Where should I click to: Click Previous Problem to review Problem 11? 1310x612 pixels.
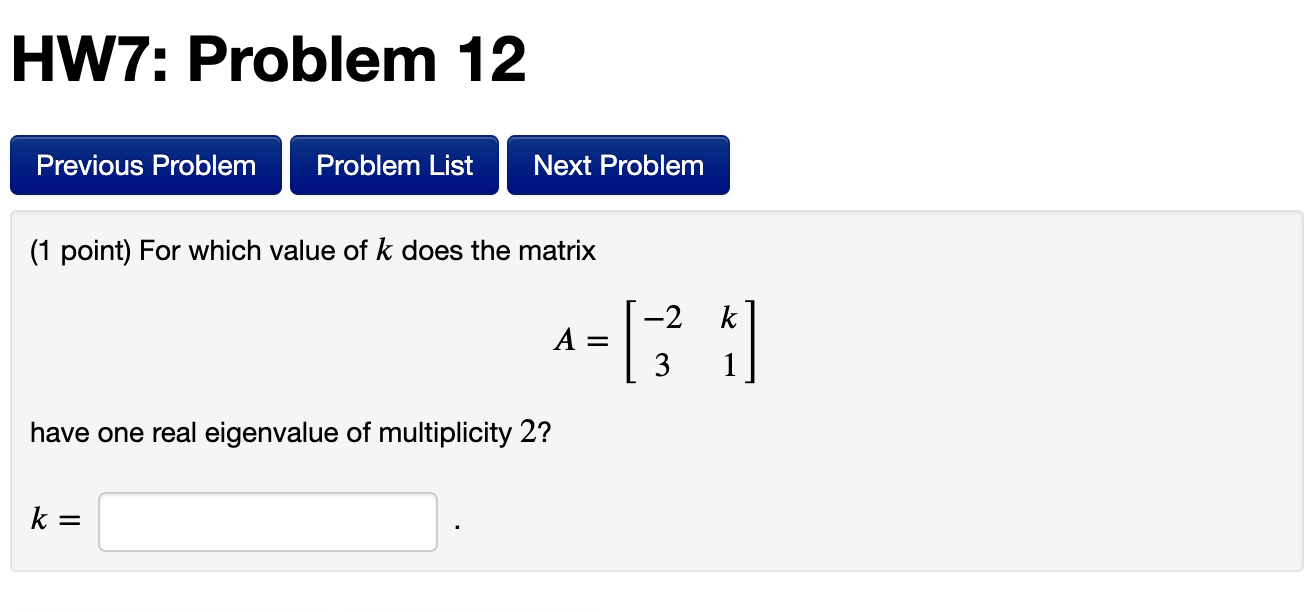[145, 164]
